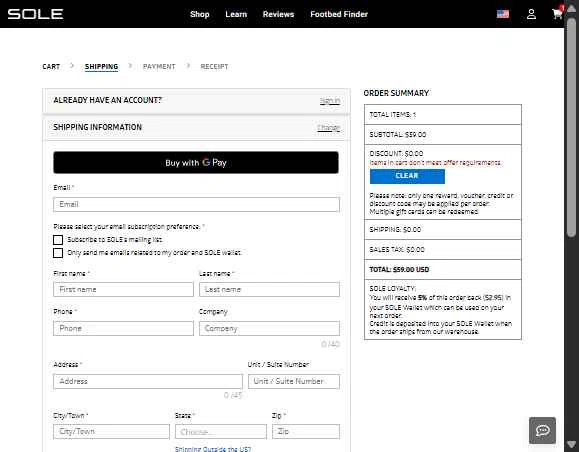Click the 'SALES TAX: $0.00' text

click(397, 250)
